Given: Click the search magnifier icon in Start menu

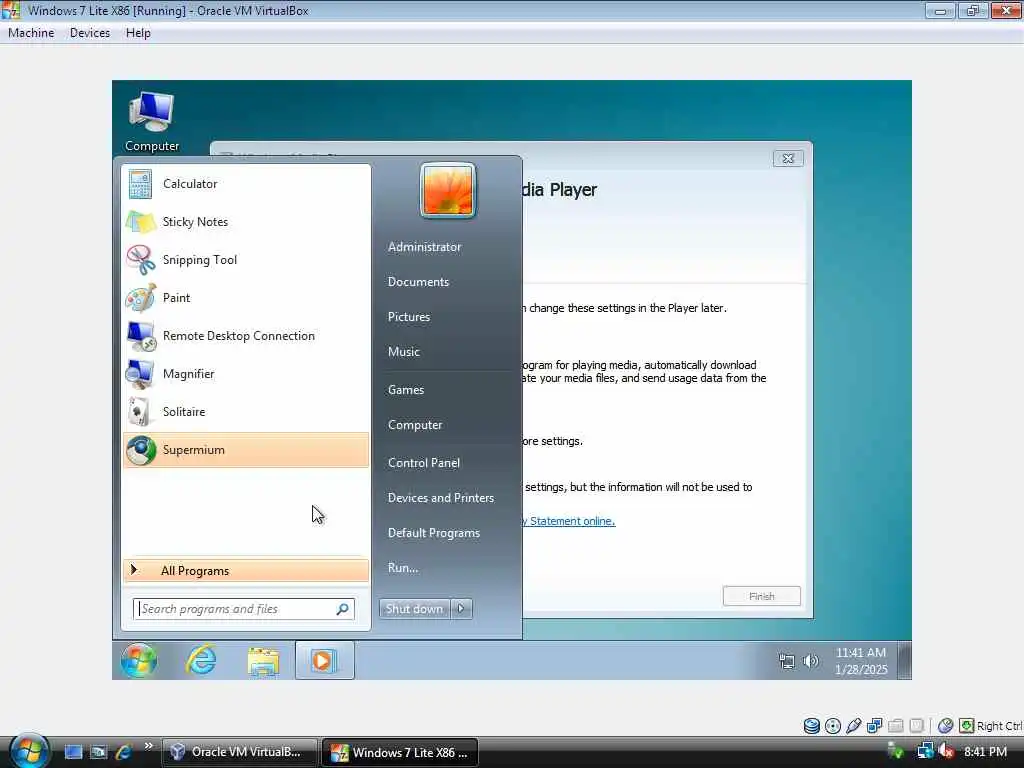Looking at the screenshot, I should [342, 609].
